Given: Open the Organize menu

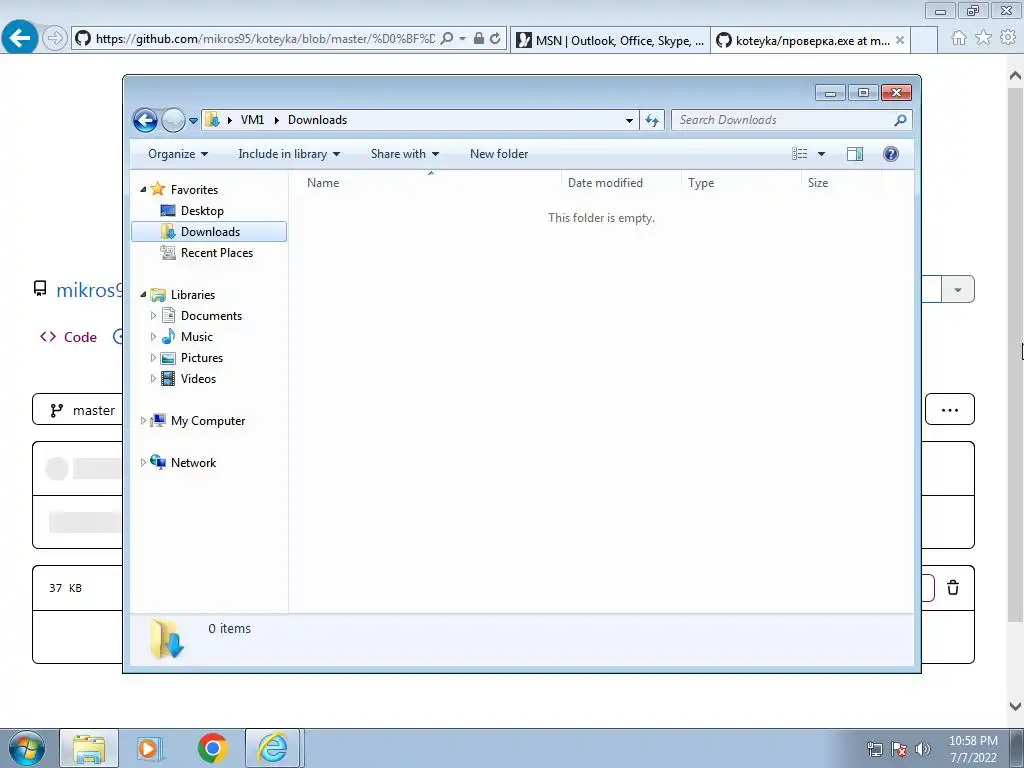Looking at the screenshot, I should tap(178, 154).
